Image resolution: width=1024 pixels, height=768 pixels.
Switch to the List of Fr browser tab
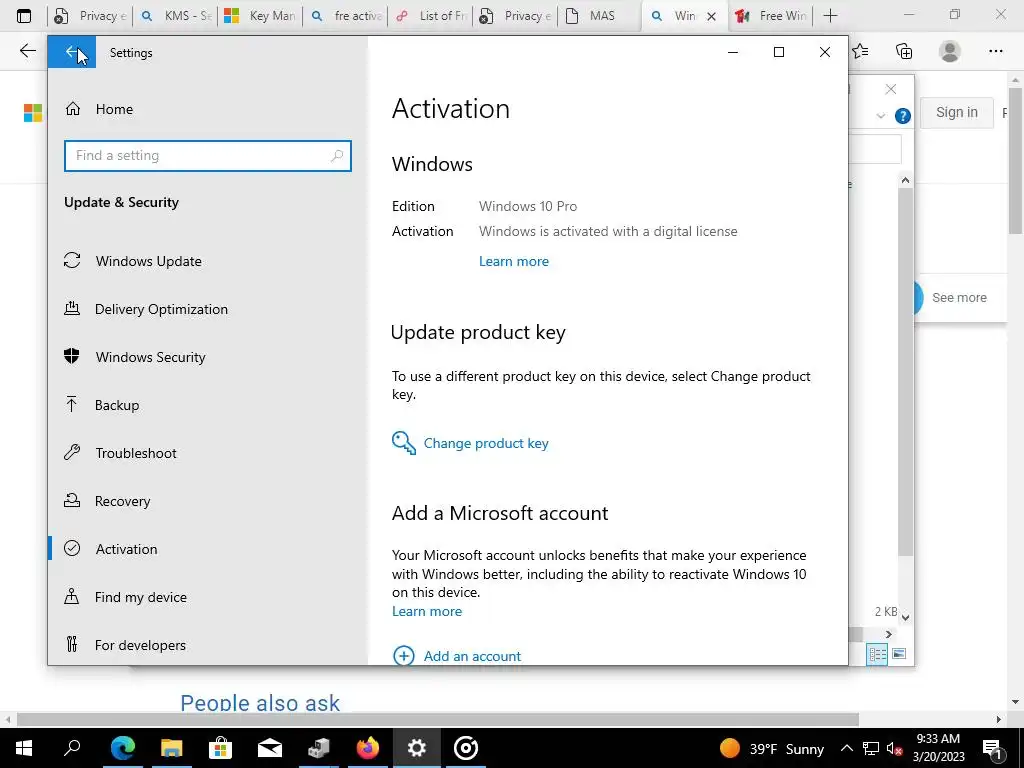point(430,16)
